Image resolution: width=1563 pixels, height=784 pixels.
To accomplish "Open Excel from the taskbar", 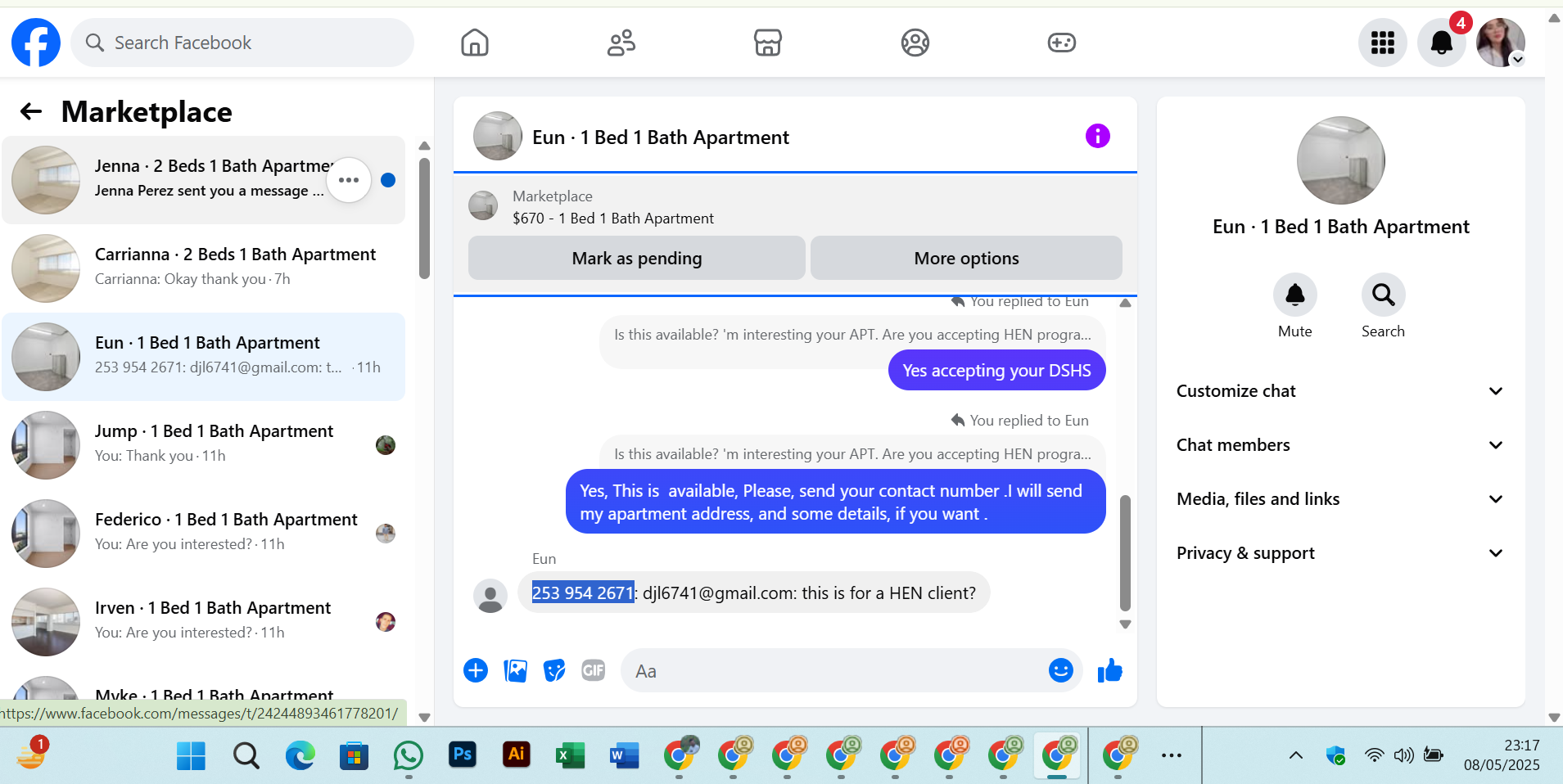I will (571, 755).
